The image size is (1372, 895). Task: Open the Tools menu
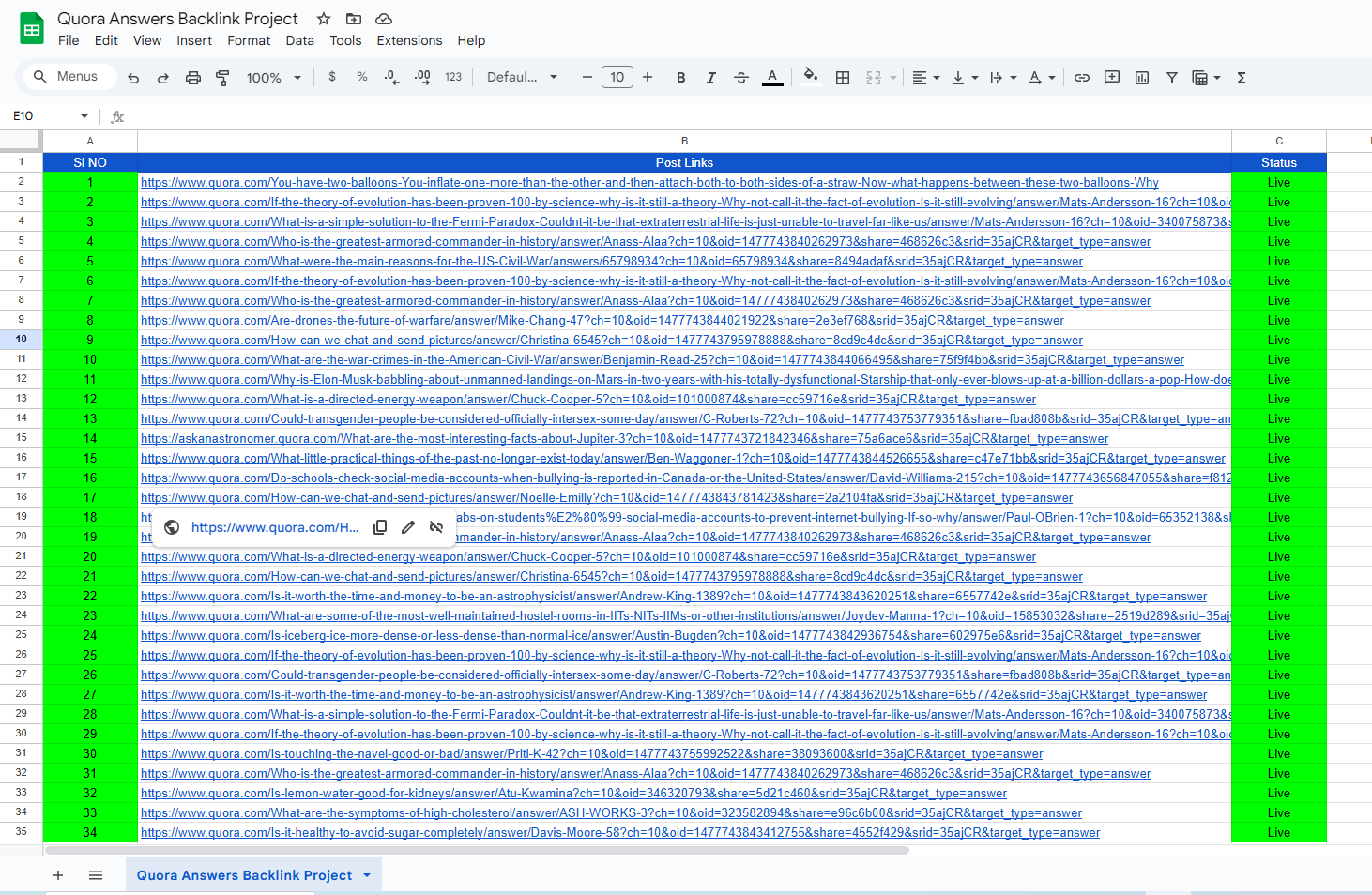[345, 40]
